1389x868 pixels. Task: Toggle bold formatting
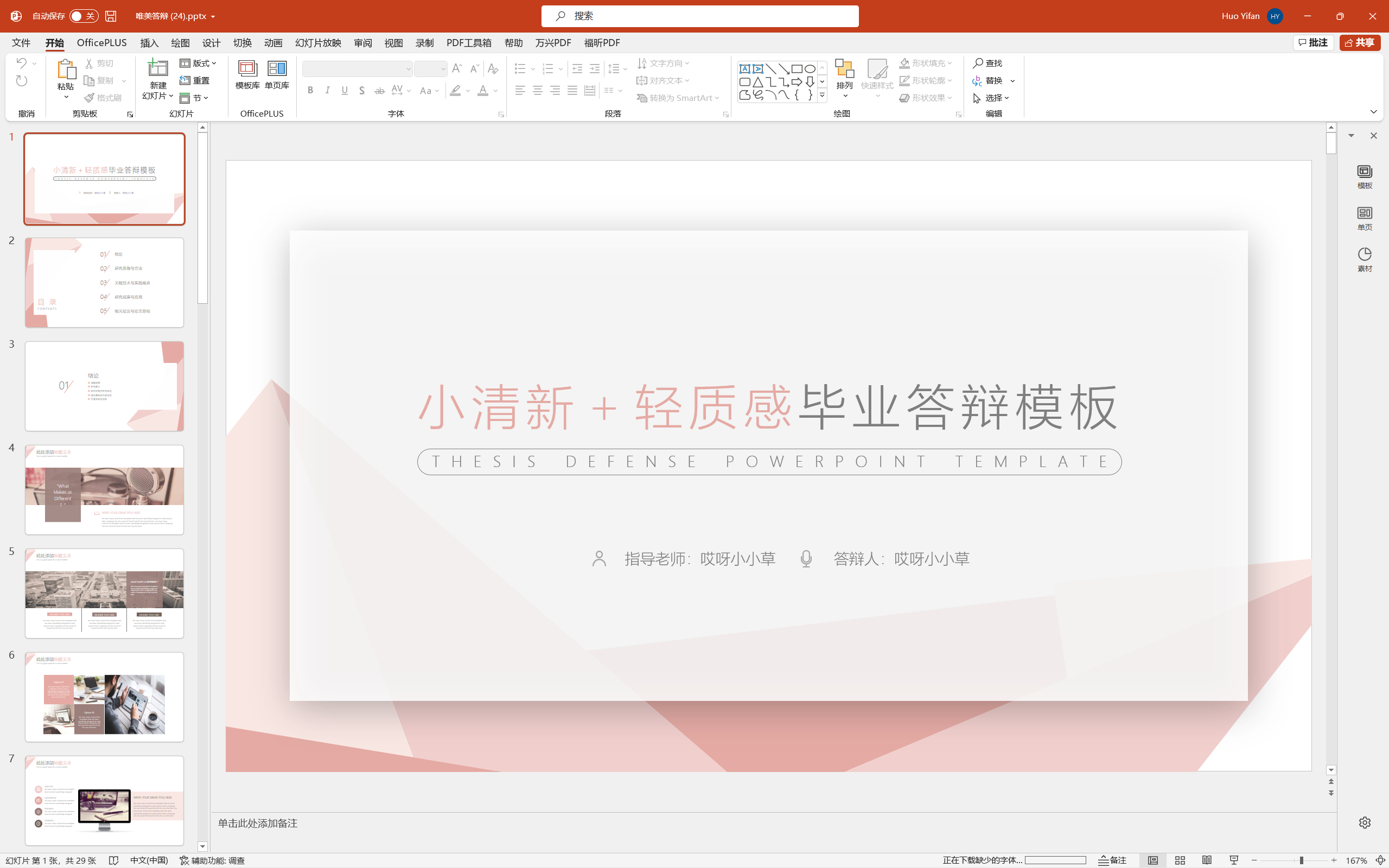pyautogui.click(x=310, y=90)
